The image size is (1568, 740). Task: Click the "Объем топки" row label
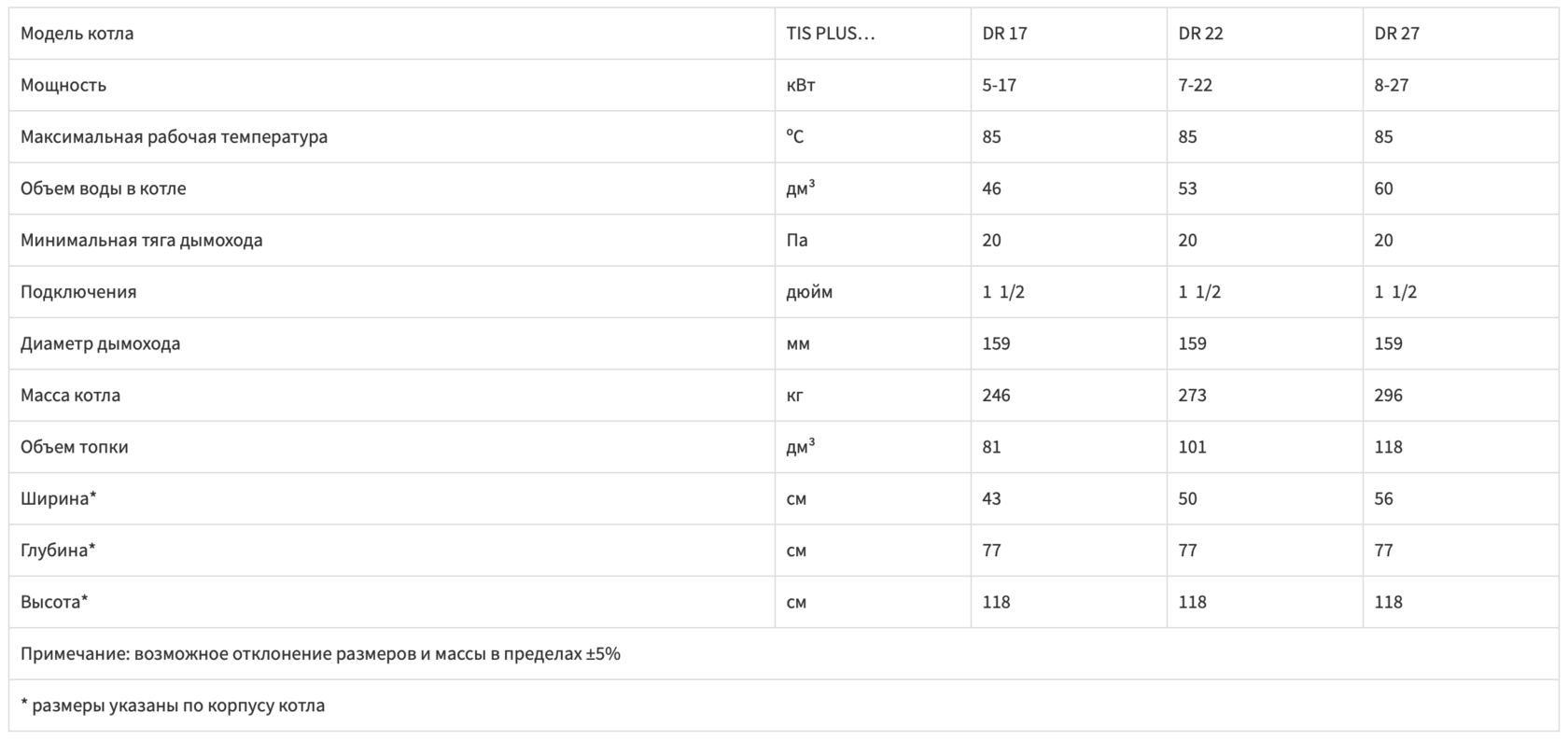tap(75, 447)
